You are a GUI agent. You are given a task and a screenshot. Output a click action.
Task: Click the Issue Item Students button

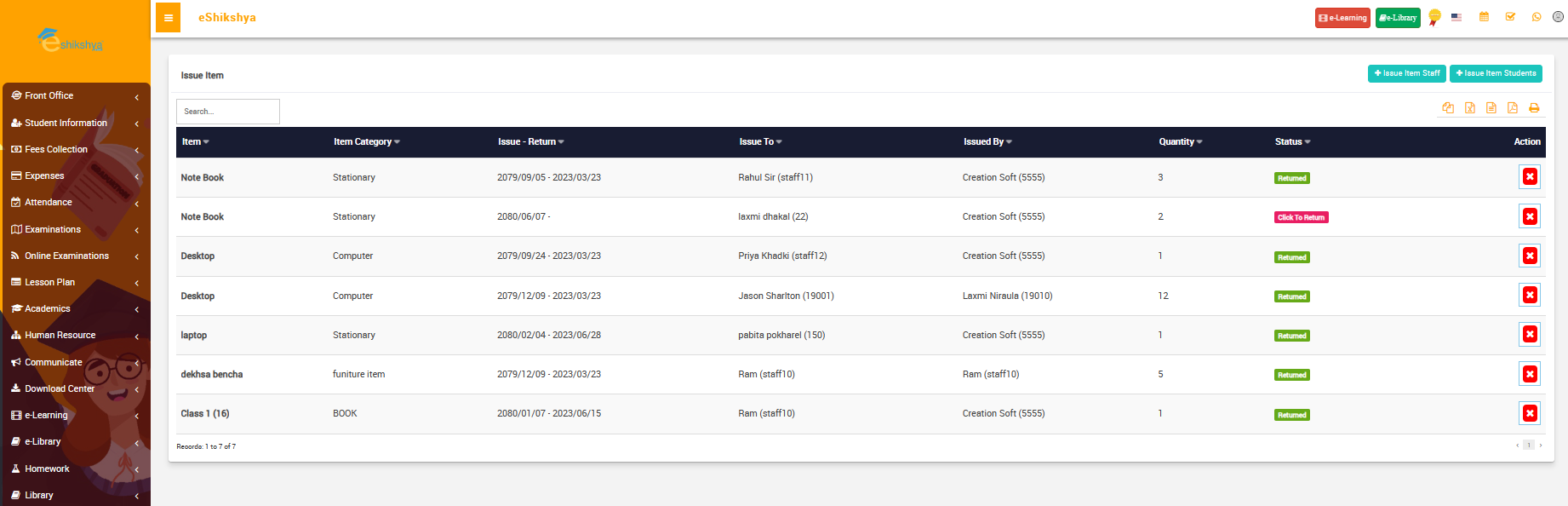1496,74
